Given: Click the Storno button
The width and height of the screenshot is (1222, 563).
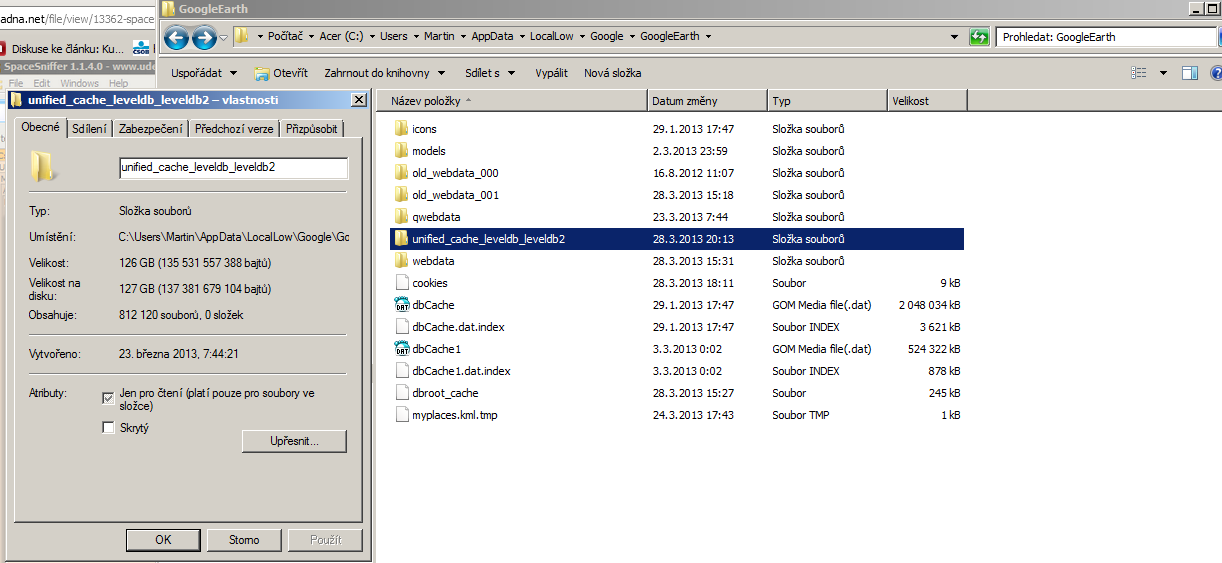Looking at the screenshot, I should tap(244, 540).
